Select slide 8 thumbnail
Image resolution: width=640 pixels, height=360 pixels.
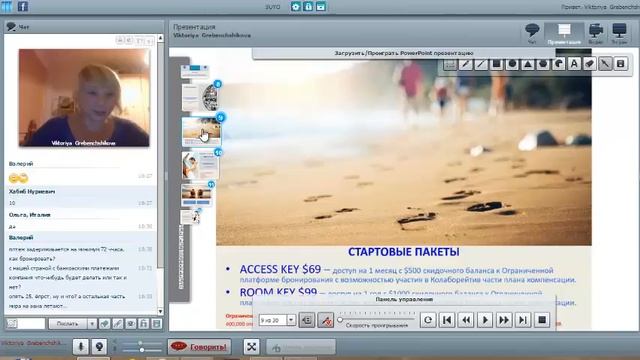(200, 98)
